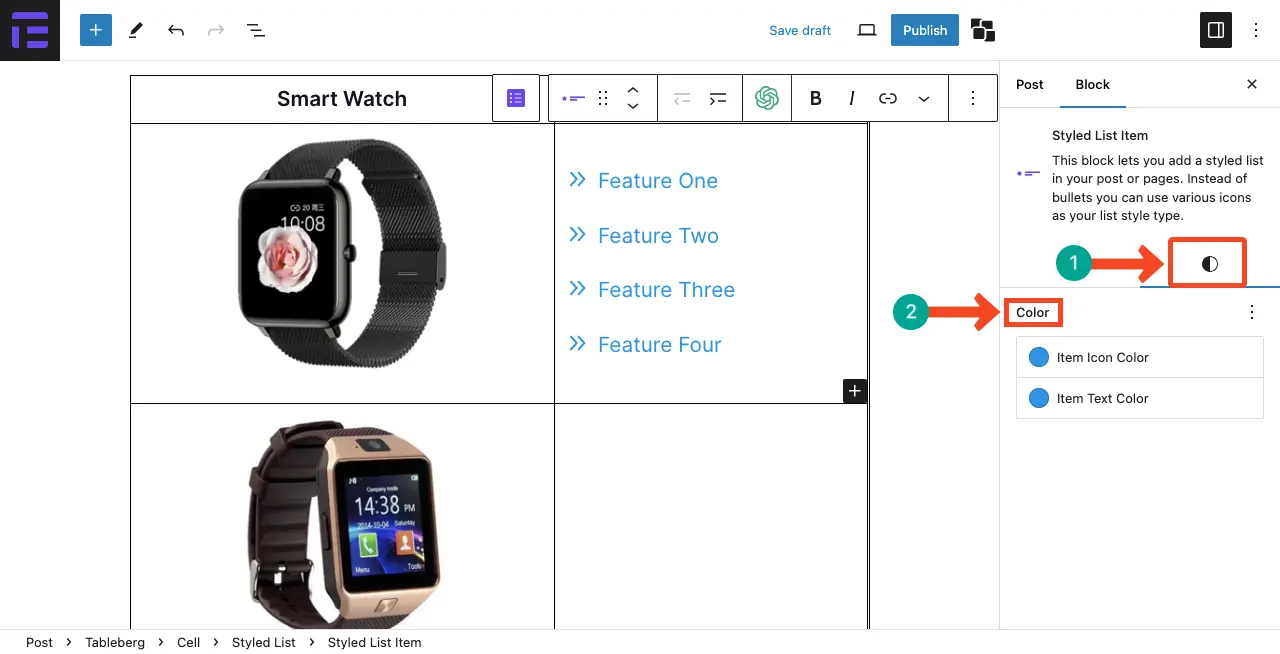Open the block inserter plus button
Screen dimensions: 1280x654
[x=96, y=30]
